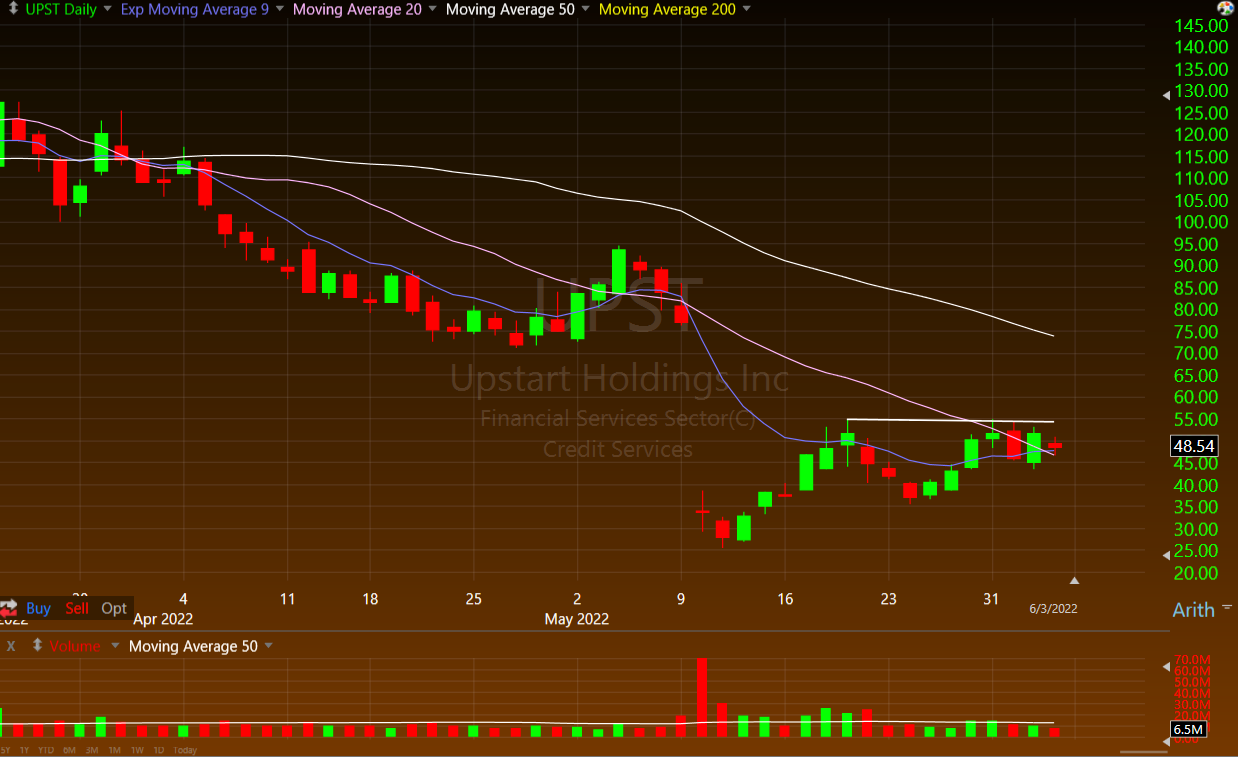1238x757 pixels.
Task: Click the 100.00 price axis label
Action: 1201,222
